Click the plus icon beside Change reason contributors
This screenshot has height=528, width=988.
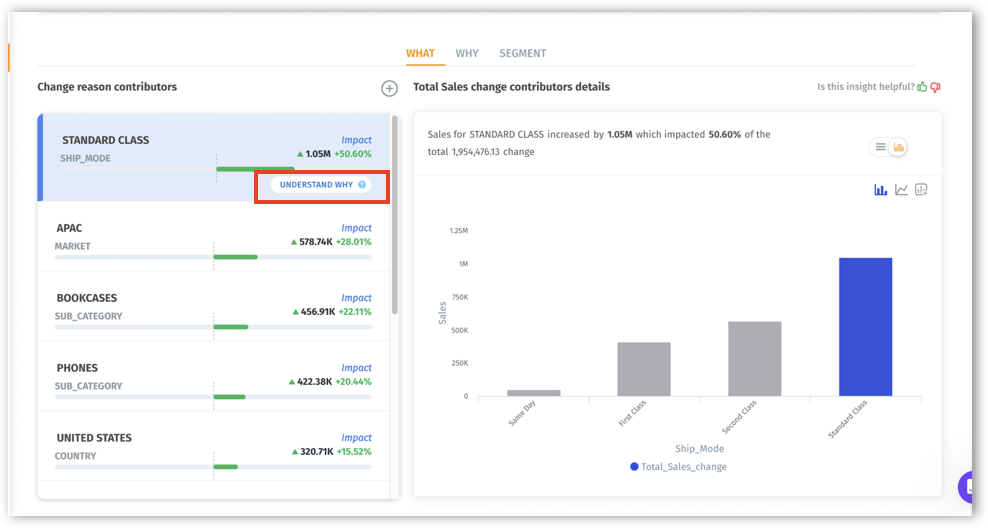[389, 88]
